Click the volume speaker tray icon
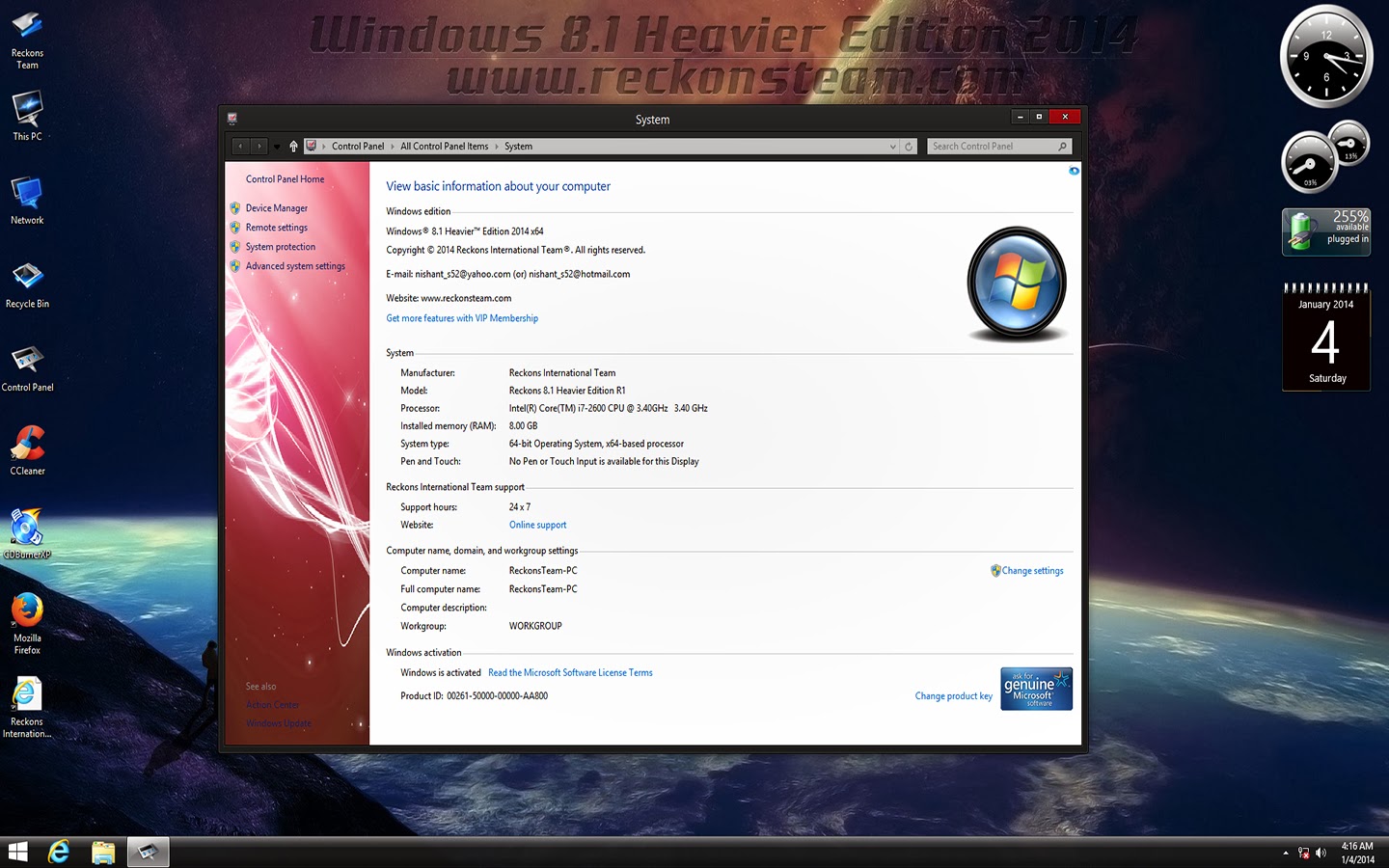The image size is (1389, 868). 1321,853
